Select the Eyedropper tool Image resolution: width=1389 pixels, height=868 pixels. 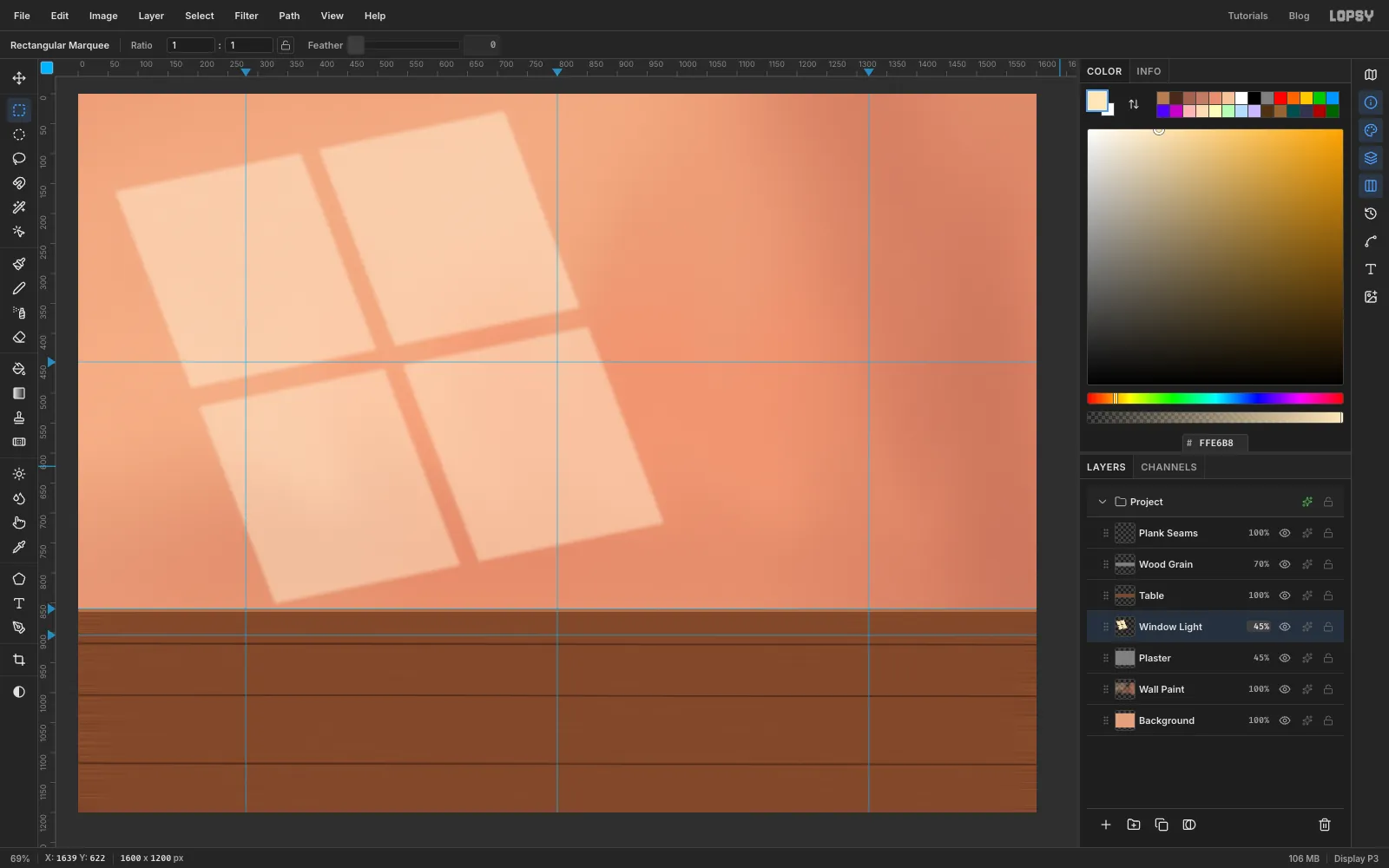pyautogui.click(x=19, y=547)
